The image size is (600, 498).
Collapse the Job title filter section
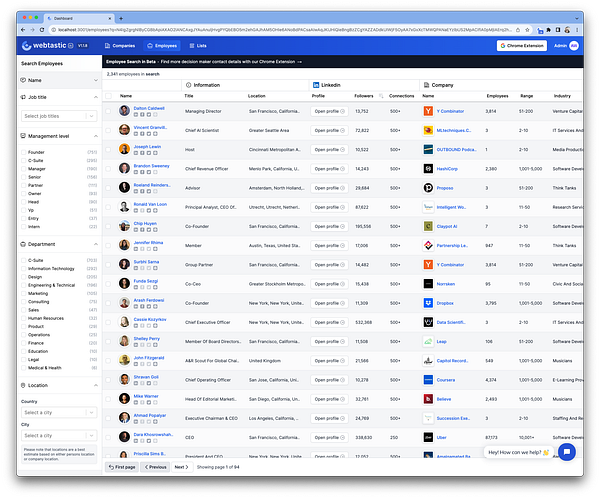click(x=96, y=97)
